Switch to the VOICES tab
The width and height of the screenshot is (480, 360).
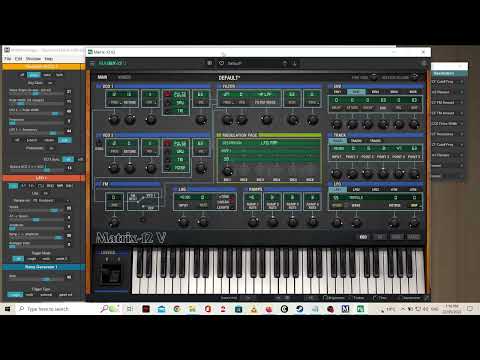click(x=124, y=77)
